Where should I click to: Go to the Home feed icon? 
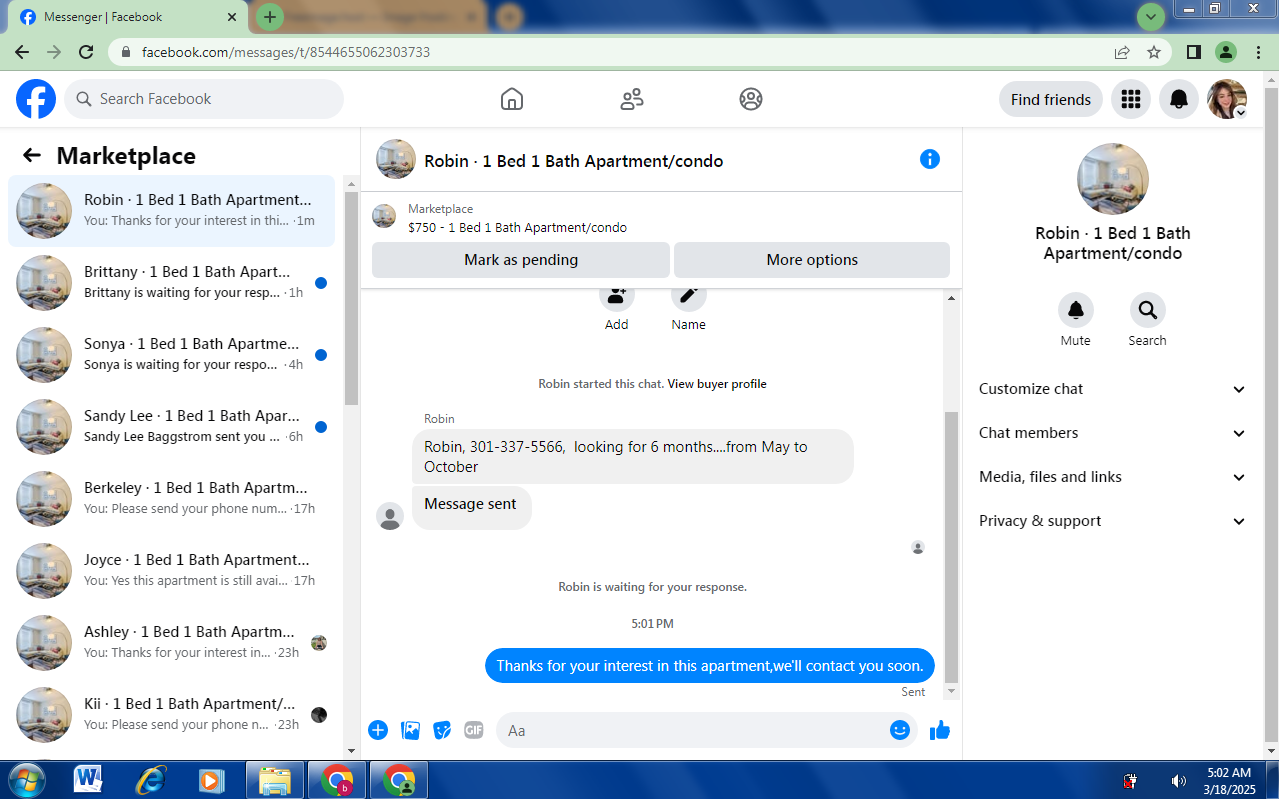(x=512, y=99)
